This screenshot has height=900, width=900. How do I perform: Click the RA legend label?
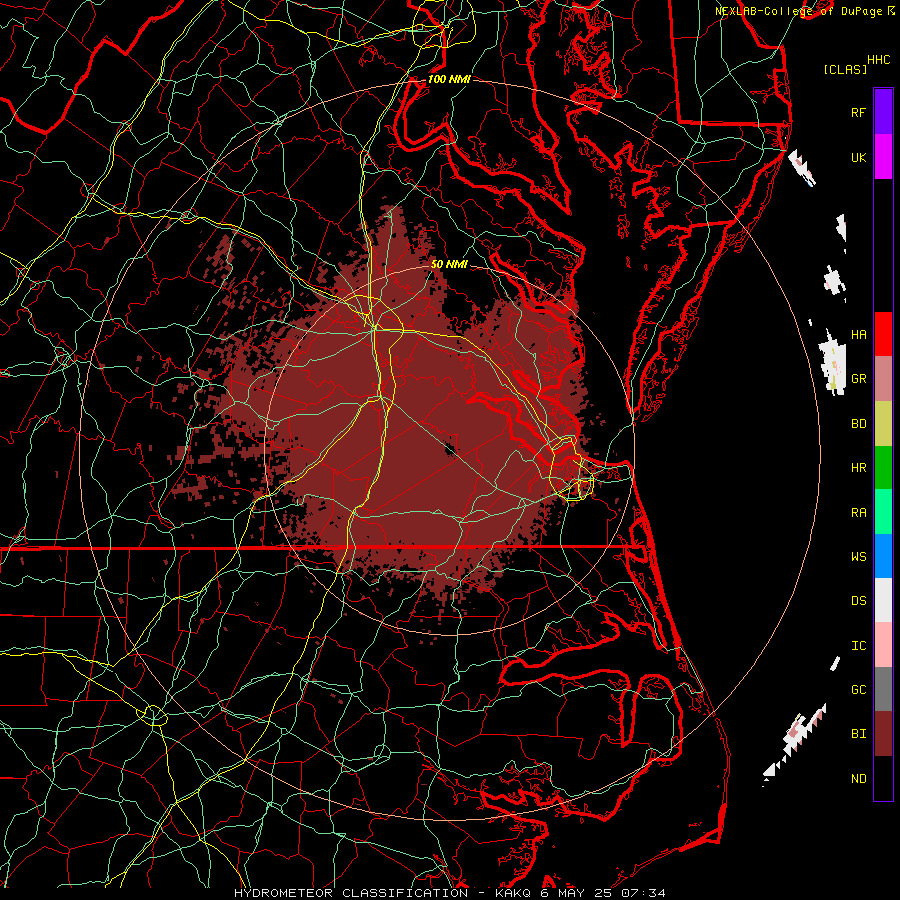click(x=858, y=513)
